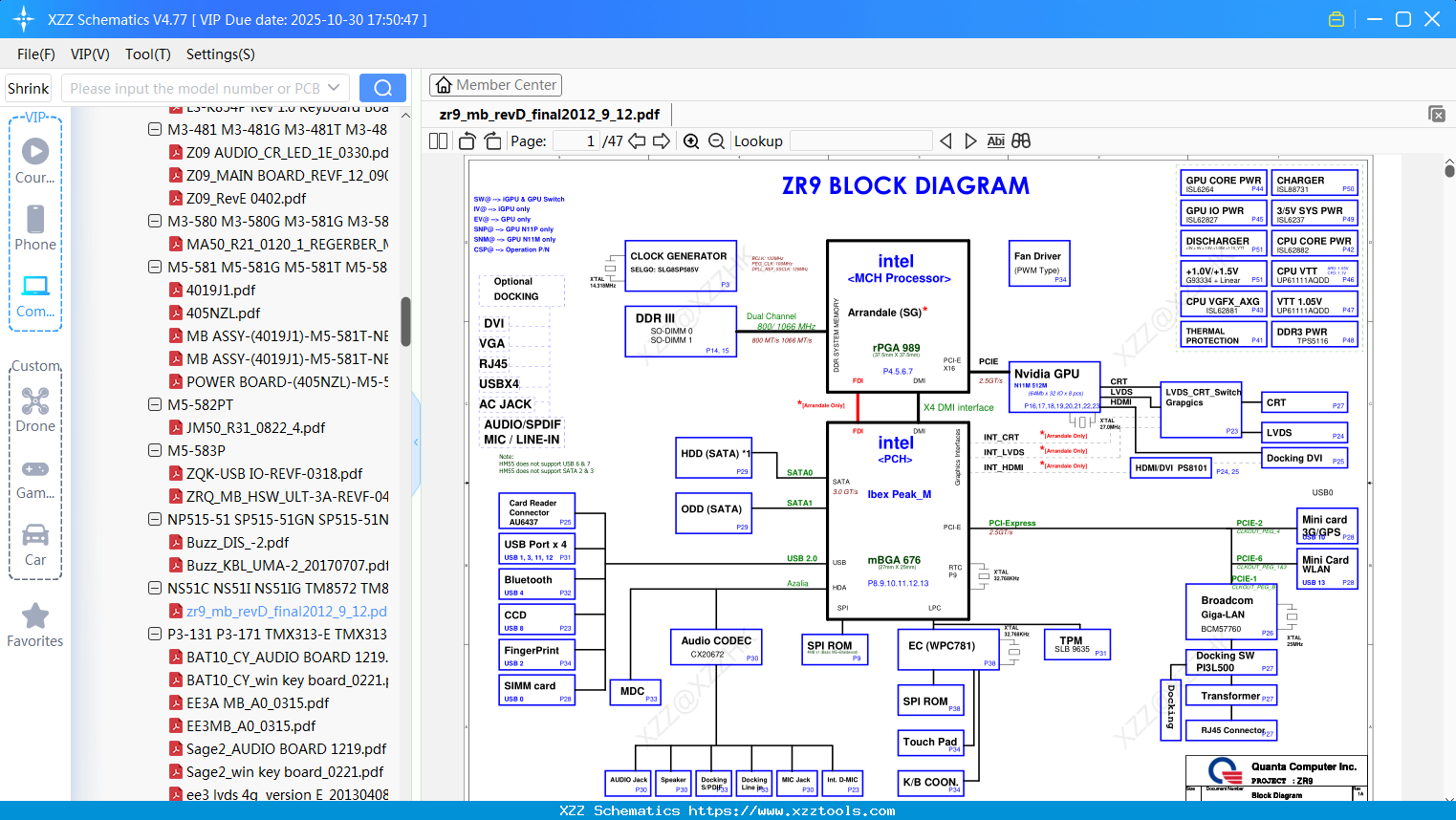Rotate the page counterclockwise
The image size is (1456, 820).
467,140
